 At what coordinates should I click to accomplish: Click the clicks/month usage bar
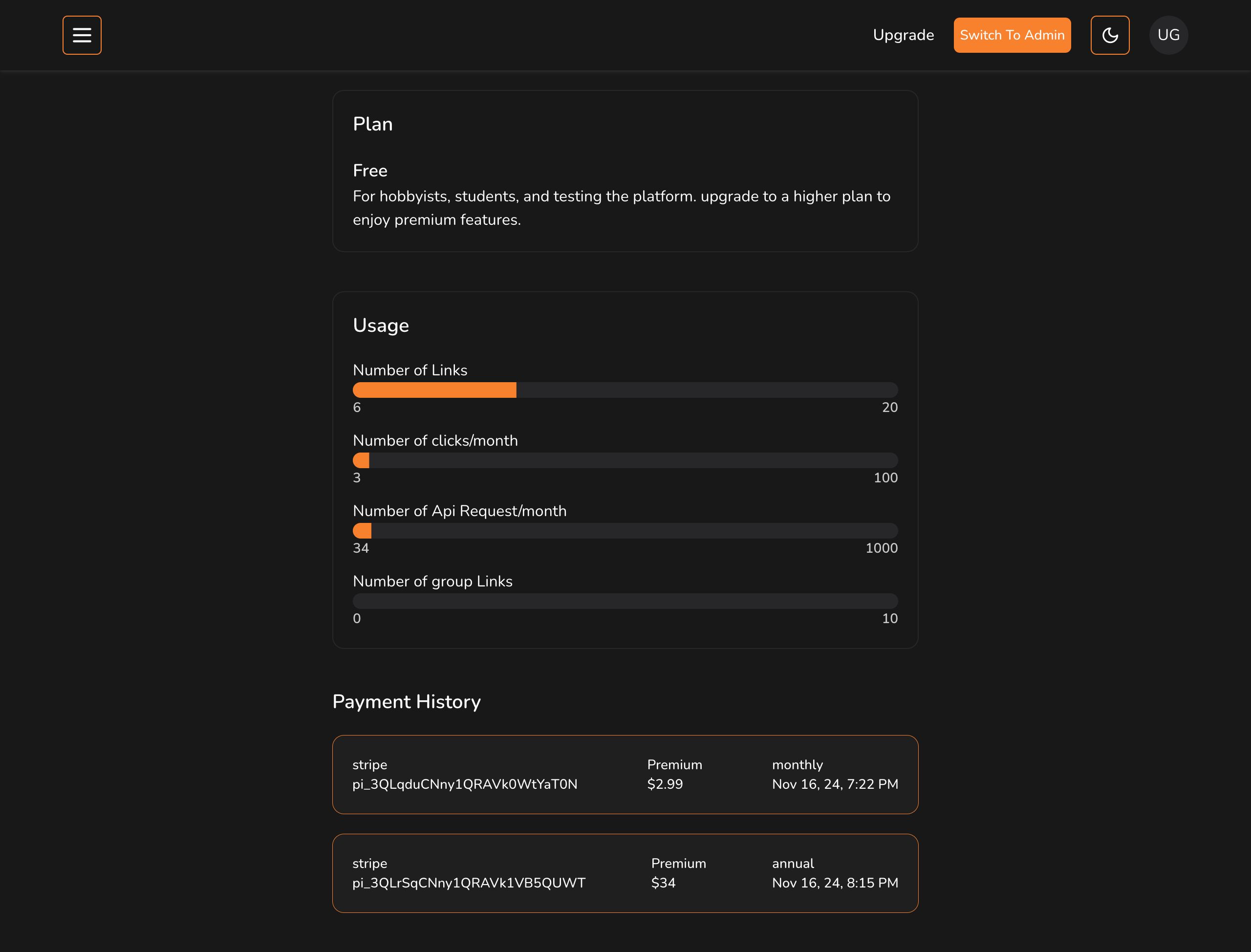click(x=625, y=460)
